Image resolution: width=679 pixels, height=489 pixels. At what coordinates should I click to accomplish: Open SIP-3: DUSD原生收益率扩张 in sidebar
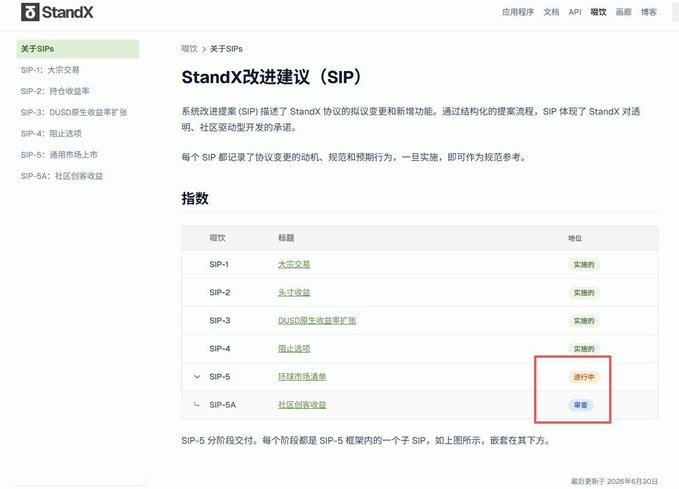(x=74, y=112)
